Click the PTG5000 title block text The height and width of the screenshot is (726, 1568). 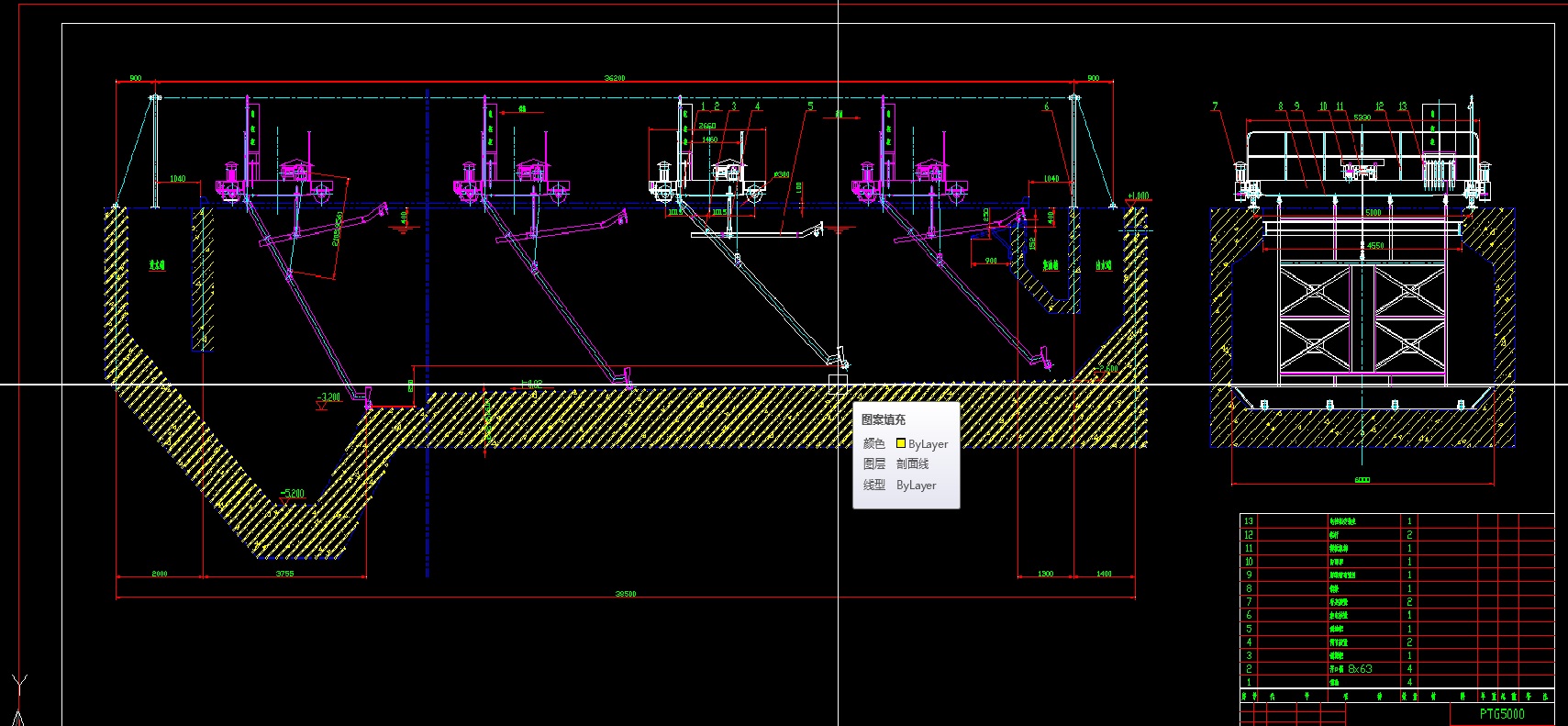point(1502,714)
